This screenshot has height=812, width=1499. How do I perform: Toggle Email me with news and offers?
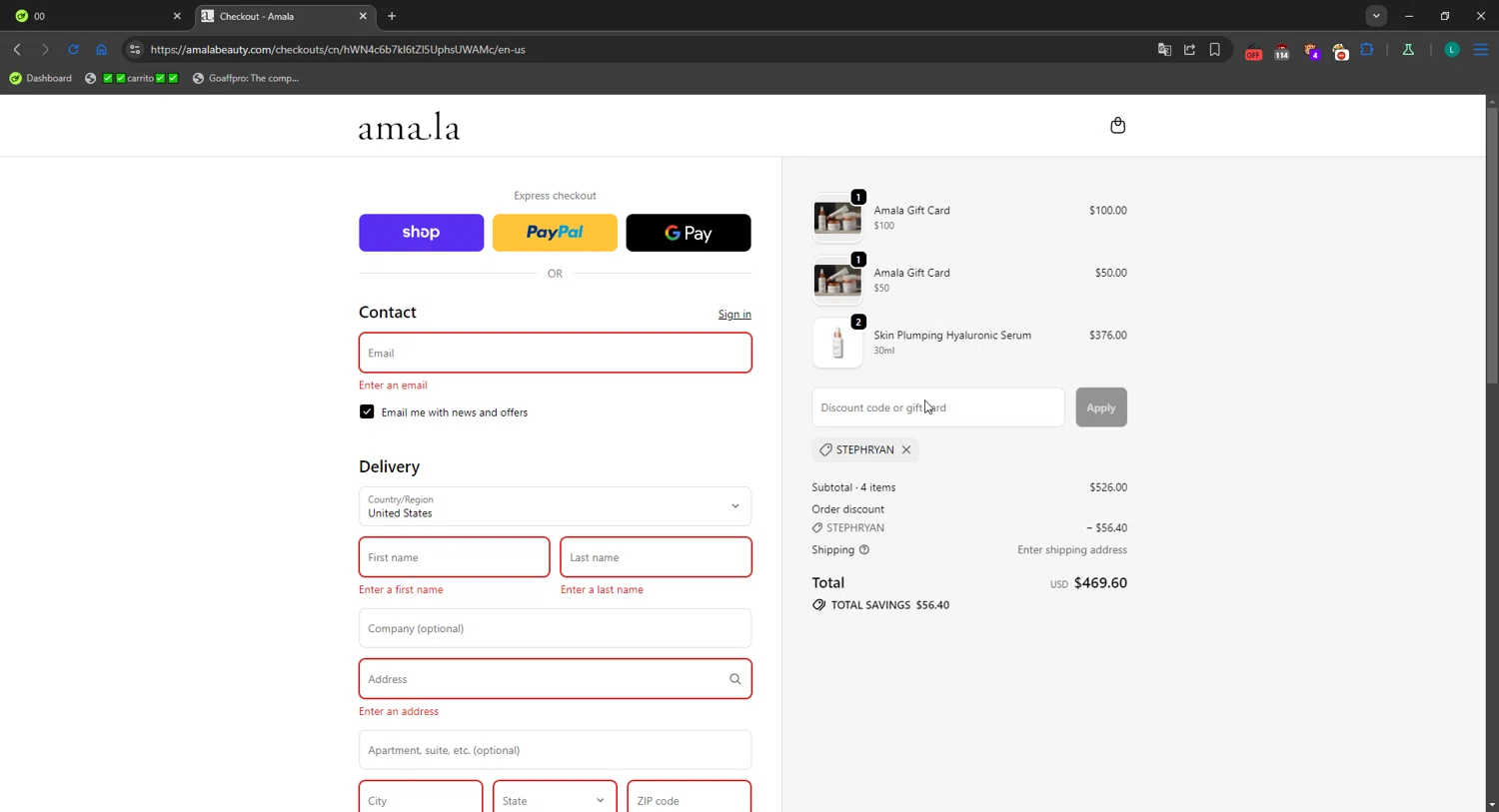click(367, 411)
